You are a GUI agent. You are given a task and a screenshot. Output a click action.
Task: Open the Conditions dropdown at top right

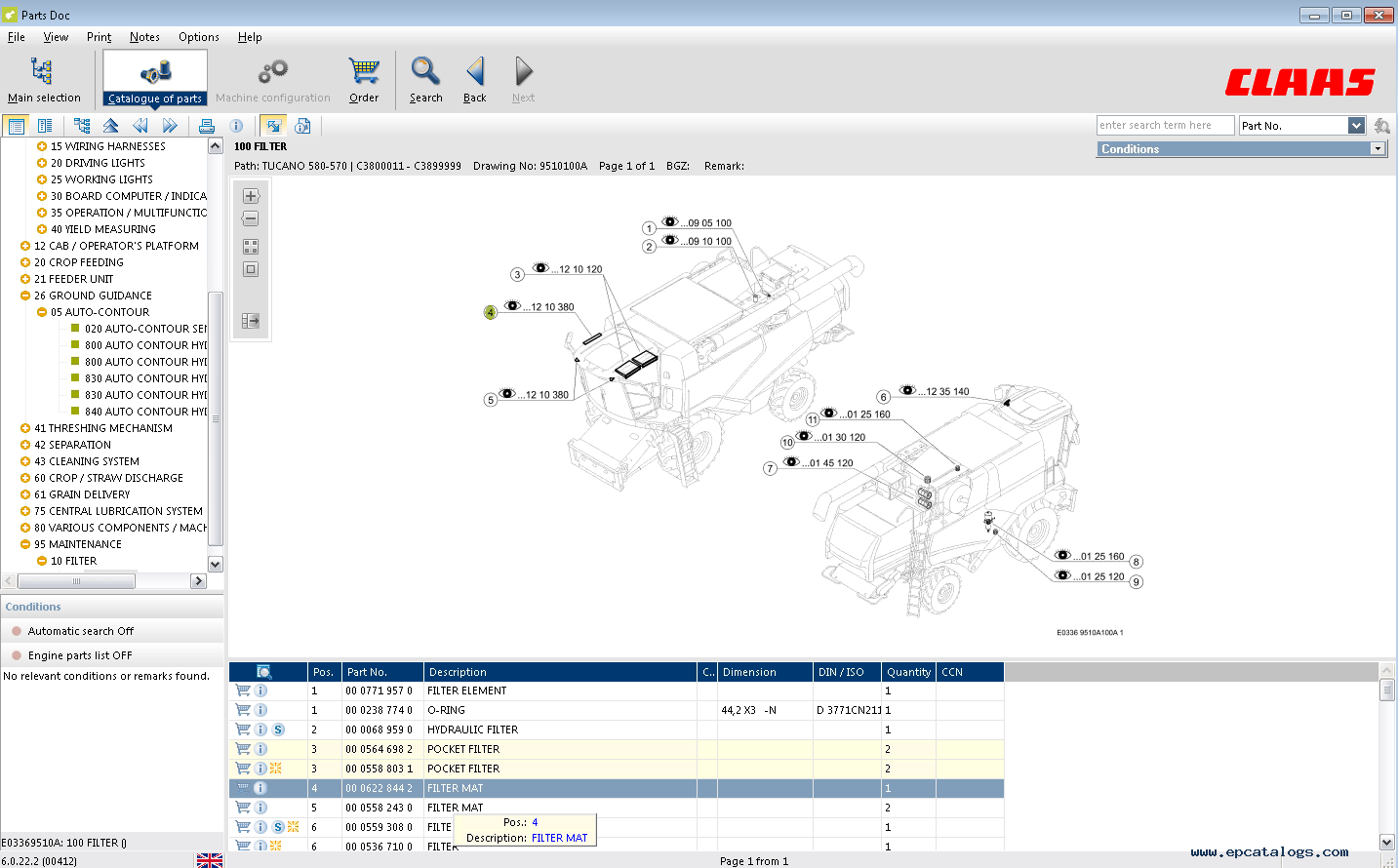point(1378,149)
